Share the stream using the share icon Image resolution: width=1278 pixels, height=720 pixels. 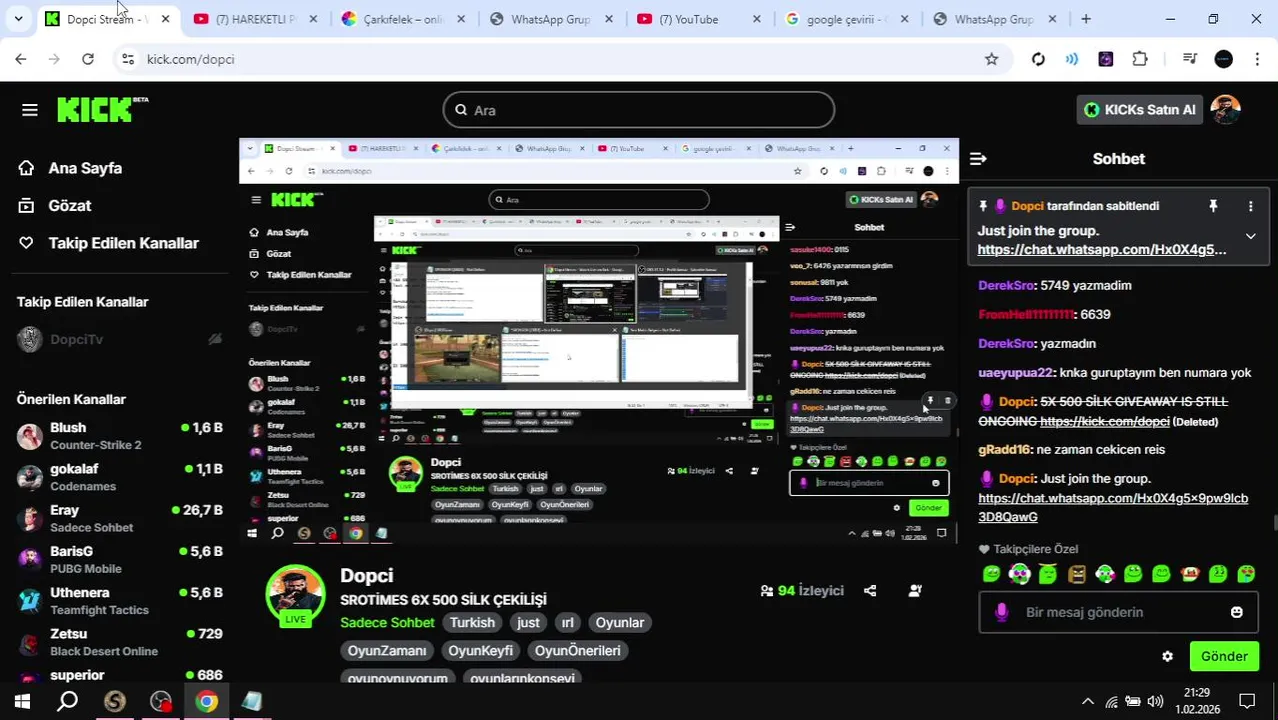[870, 591]
